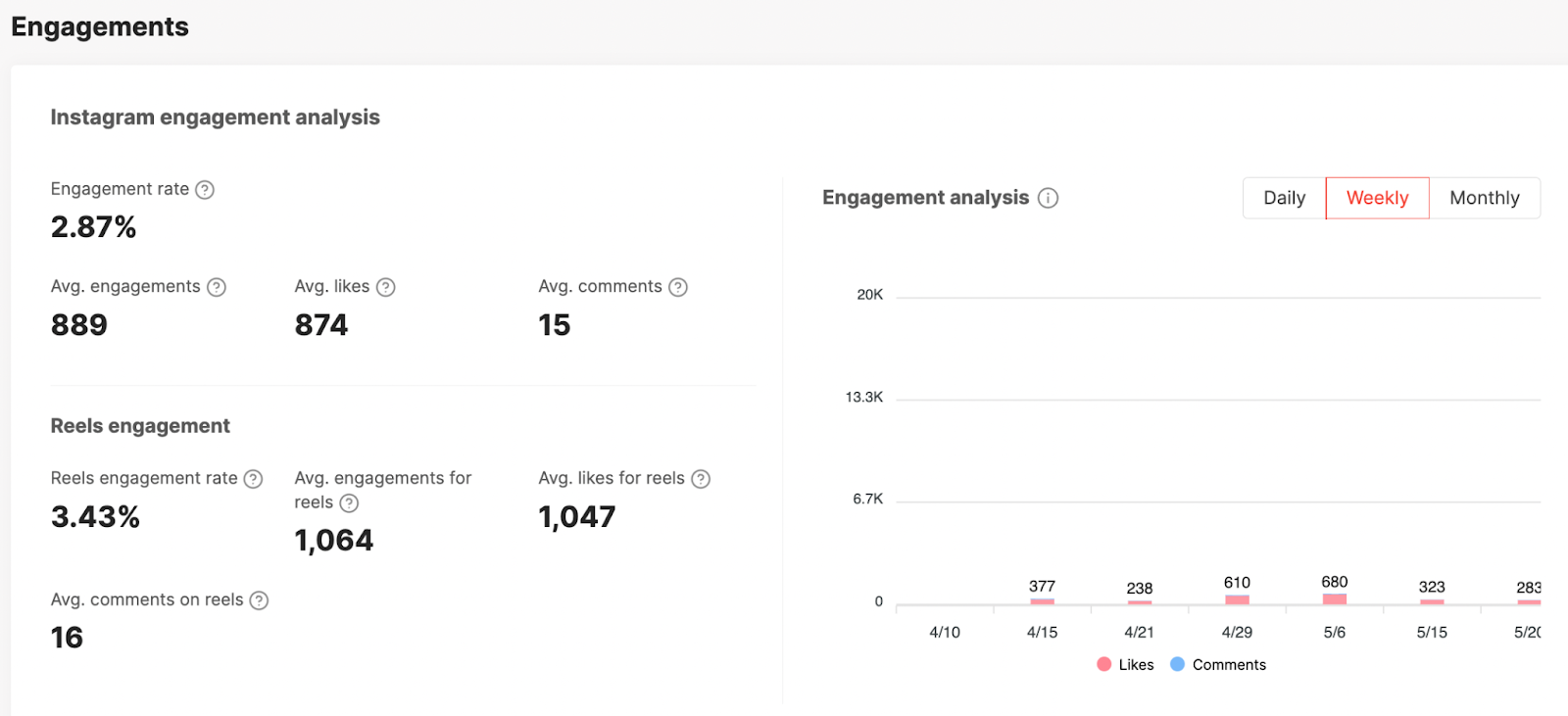Click the 15 average comments value
The image size is (1568, 716).
coord(555,325)
